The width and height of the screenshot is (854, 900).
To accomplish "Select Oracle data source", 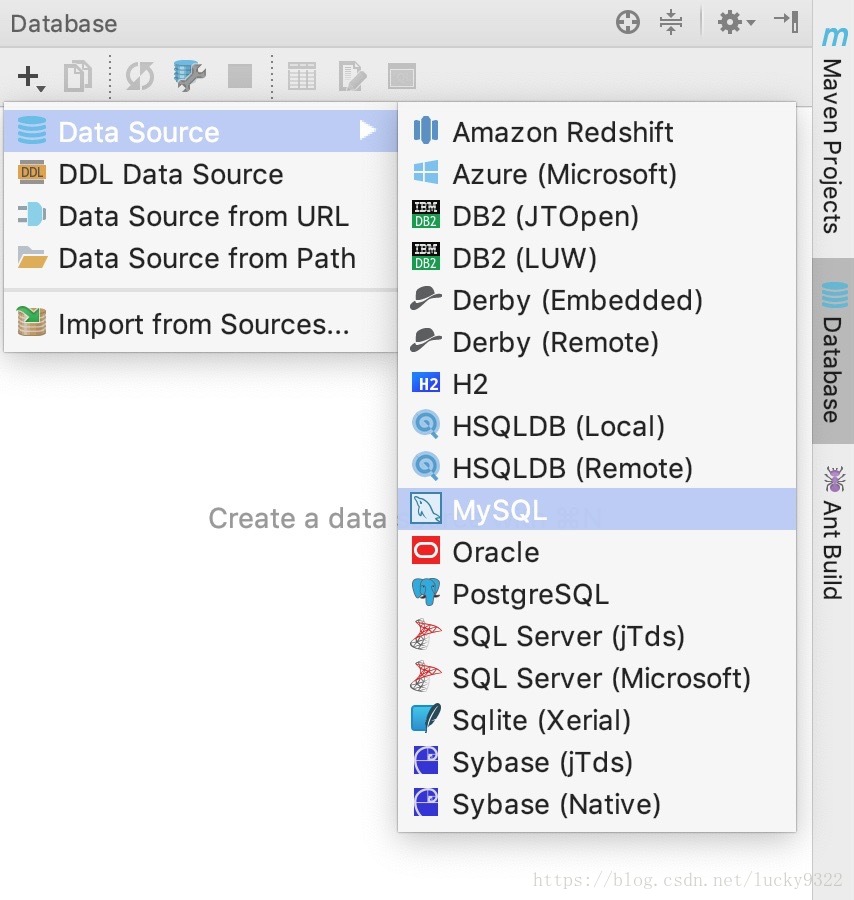I will pos(597,552).
